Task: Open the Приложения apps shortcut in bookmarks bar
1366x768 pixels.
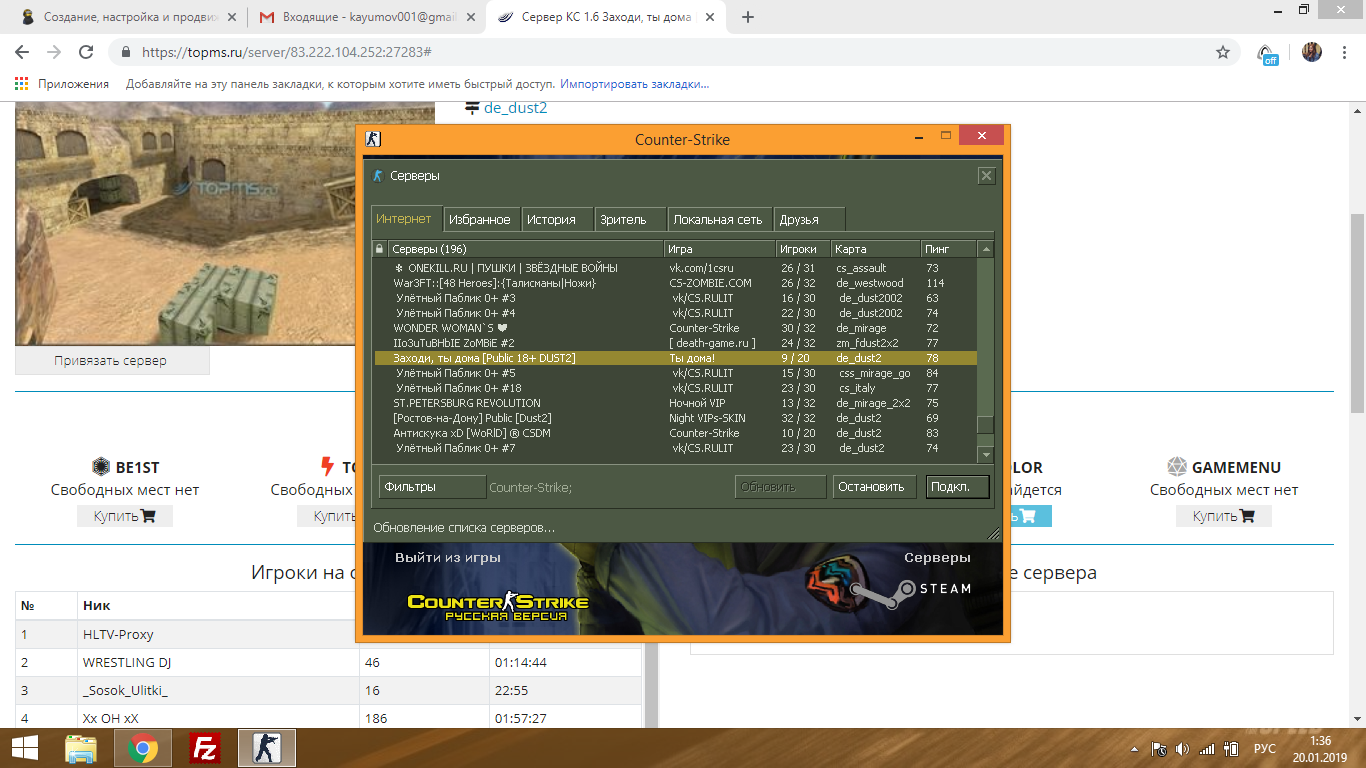Action: 62,84
